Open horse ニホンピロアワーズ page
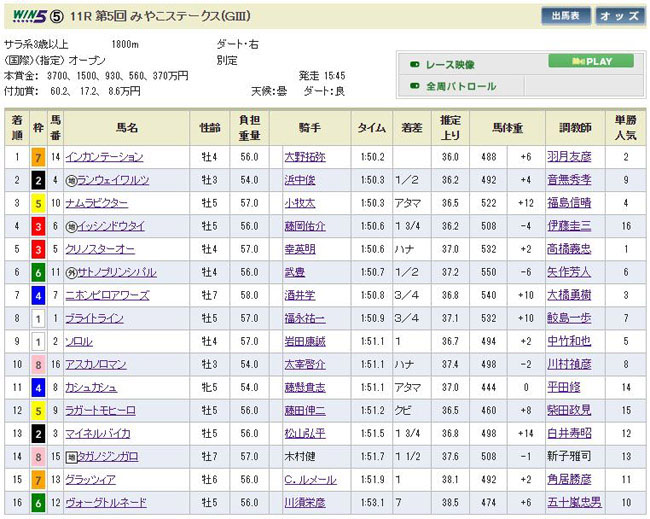Image resolution: width=650 pixels, height=519 pixels. [108, 295]
